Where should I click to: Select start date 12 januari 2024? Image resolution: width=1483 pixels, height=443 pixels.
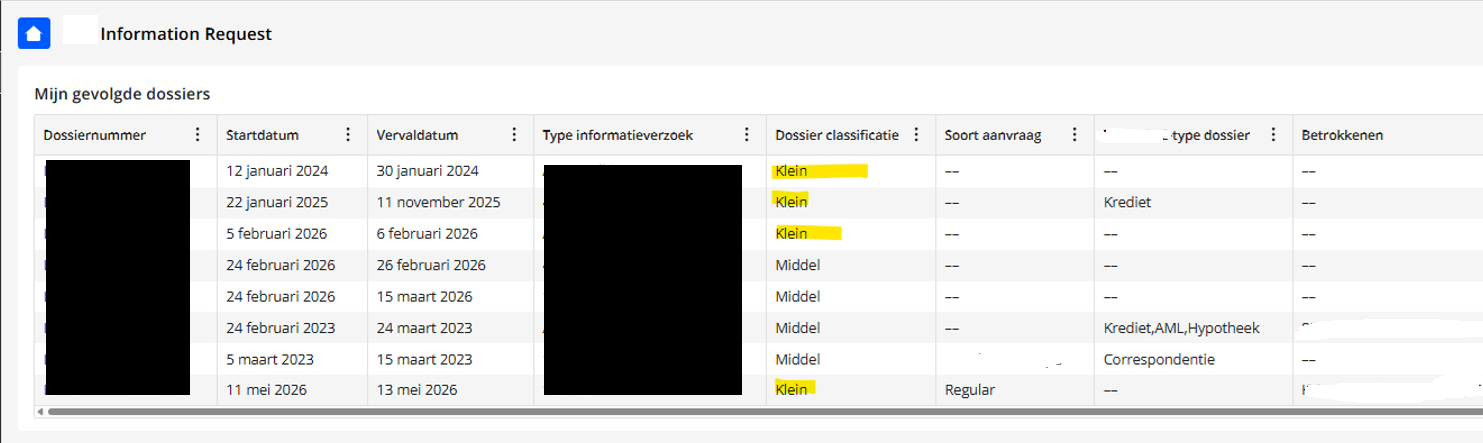[277, 171]
